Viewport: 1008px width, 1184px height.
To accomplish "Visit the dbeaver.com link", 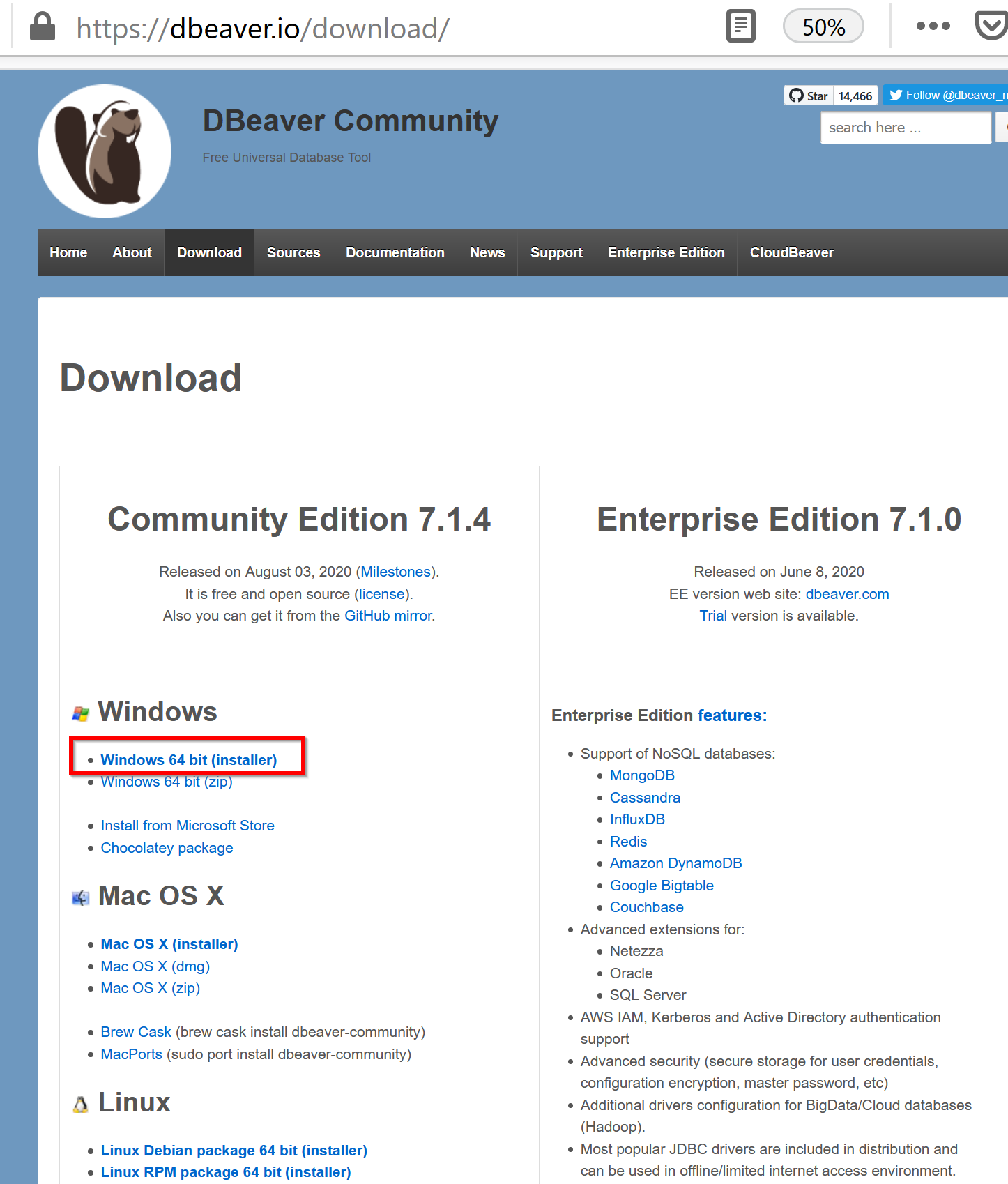I will (847, 594).
